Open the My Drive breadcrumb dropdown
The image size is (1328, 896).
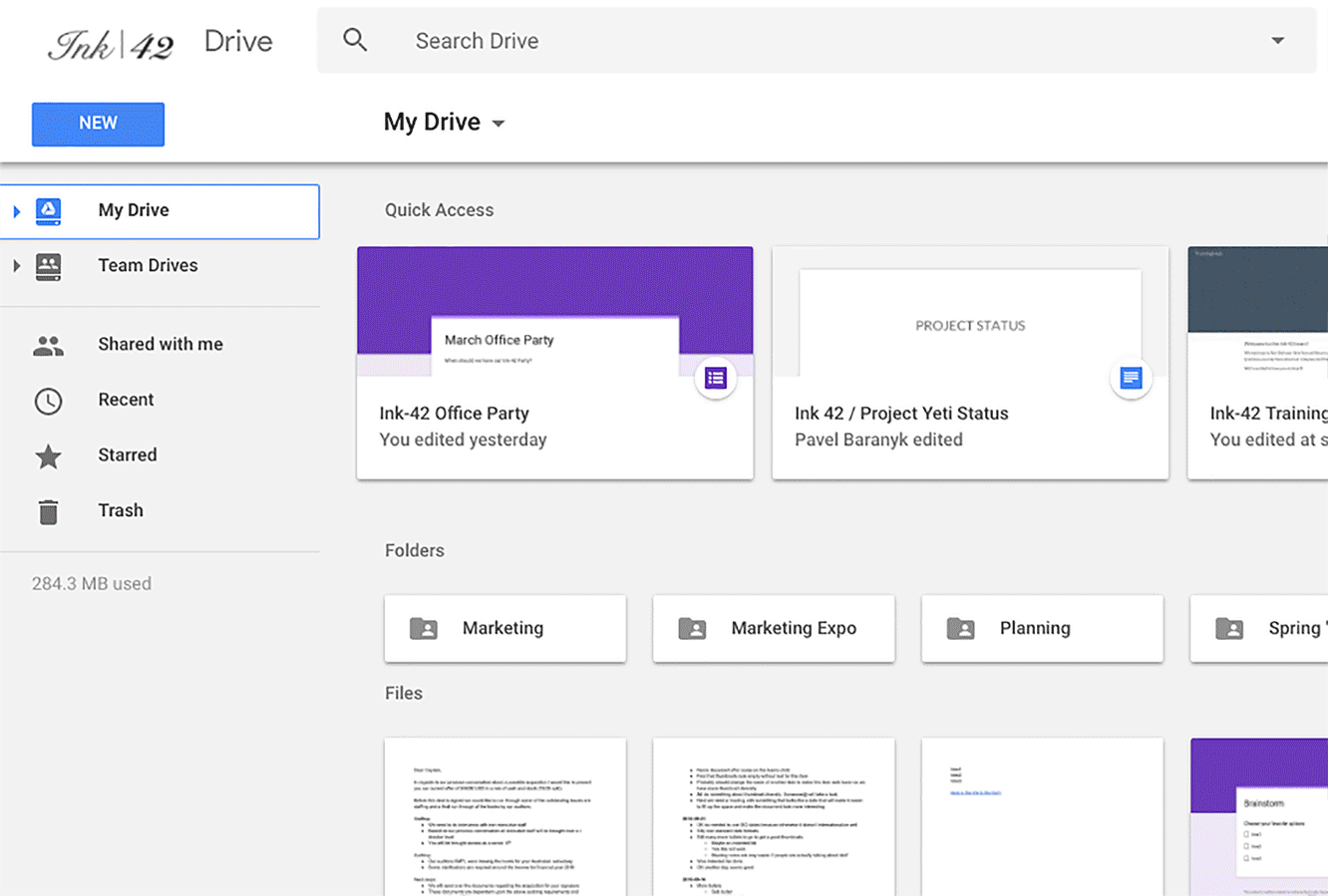[x=498, y=122]
